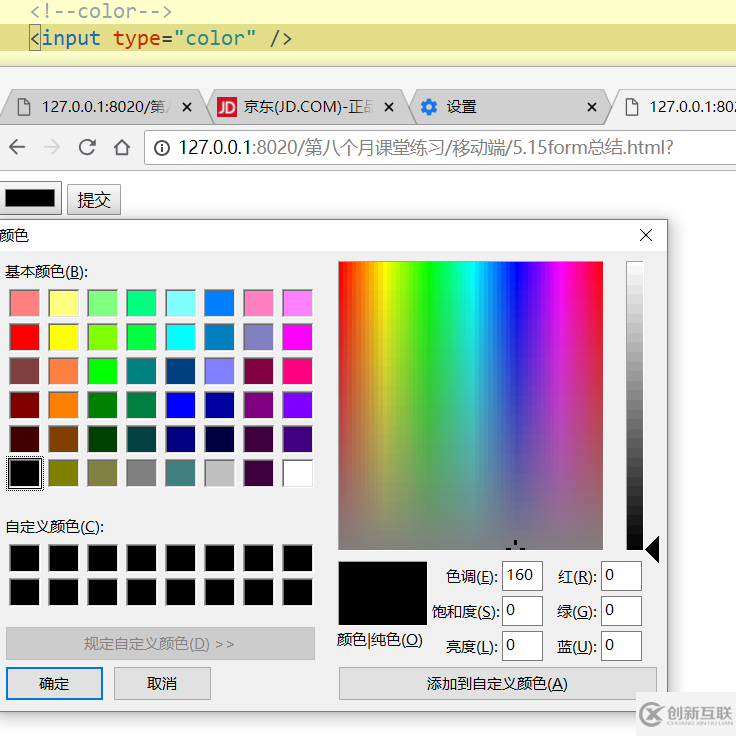Close the 京东(JD.COM) tab
This screenshot has height=736, width=736.
pyautogui.click(x=389, y=107)
